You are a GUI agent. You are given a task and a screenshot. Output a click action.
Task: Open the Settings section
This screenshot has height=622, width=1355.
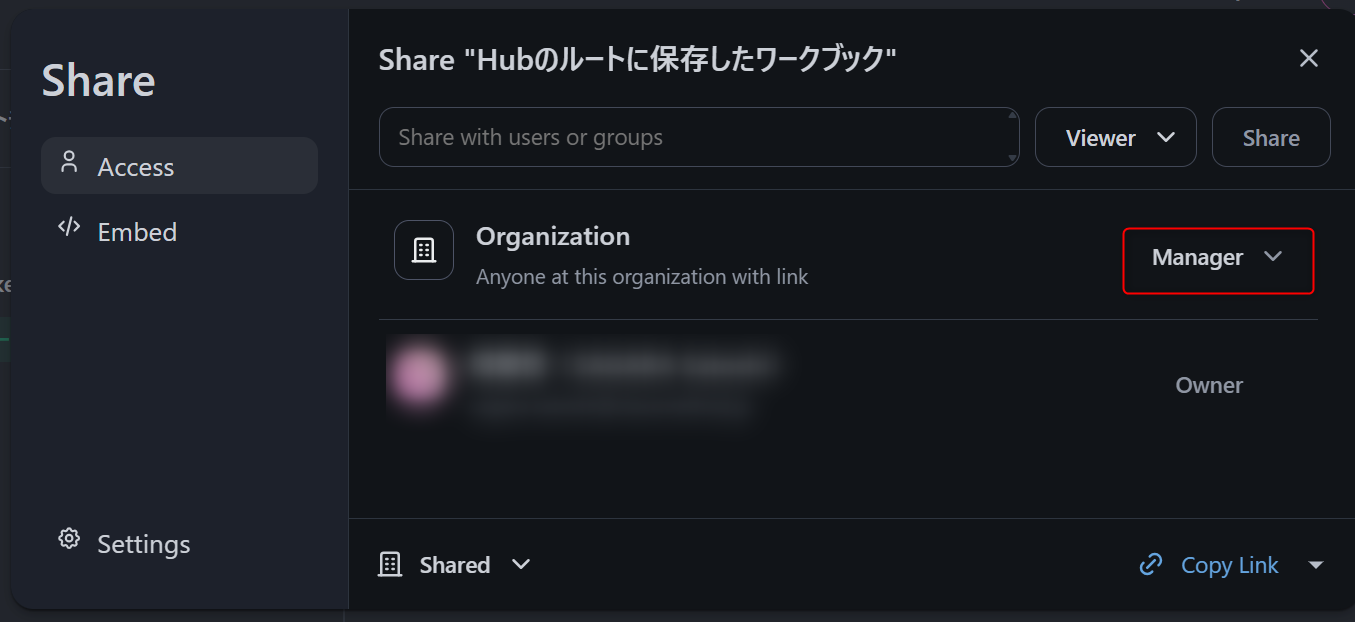143,544
